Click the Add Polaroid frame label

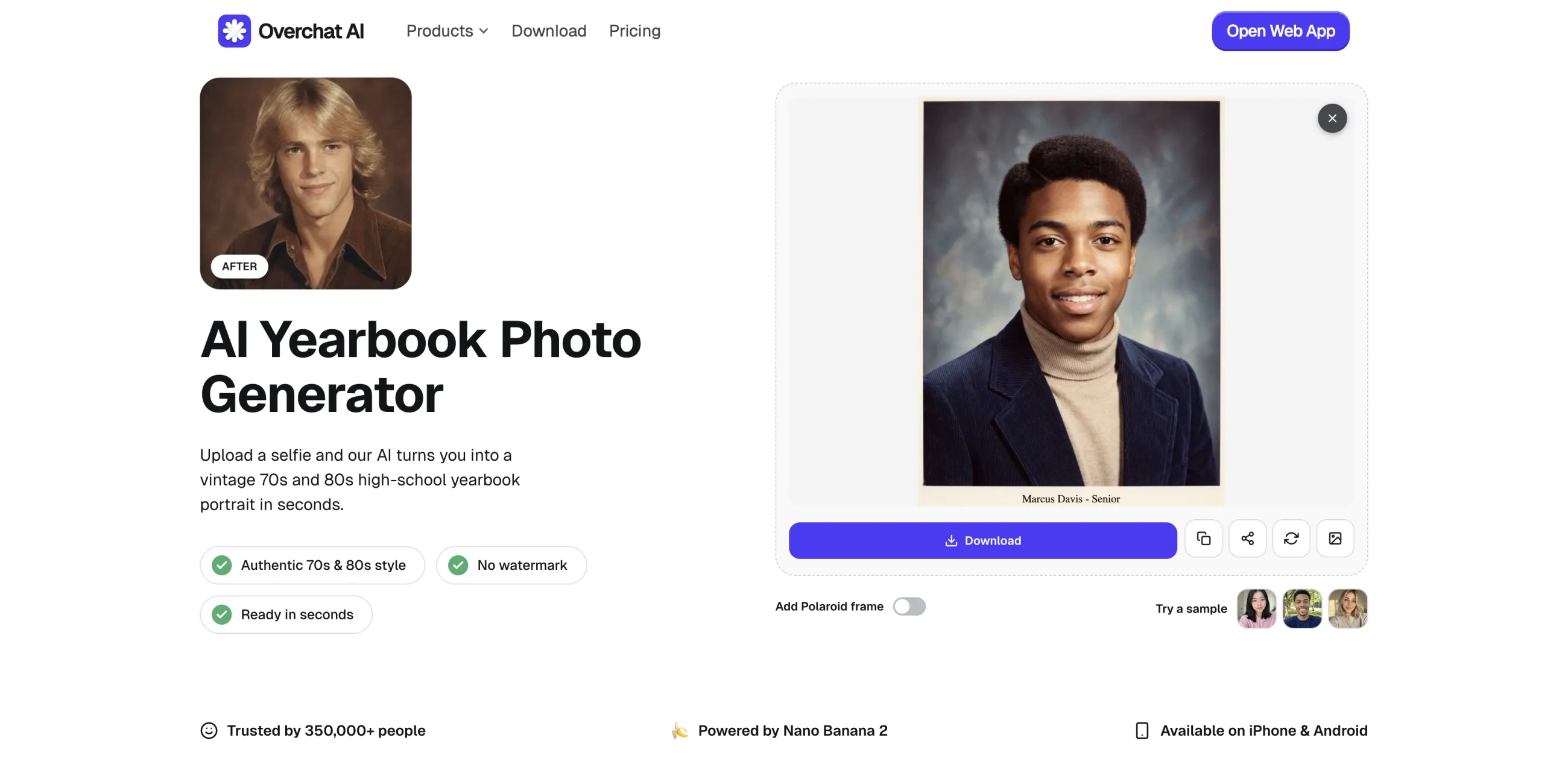click(829, 606)
